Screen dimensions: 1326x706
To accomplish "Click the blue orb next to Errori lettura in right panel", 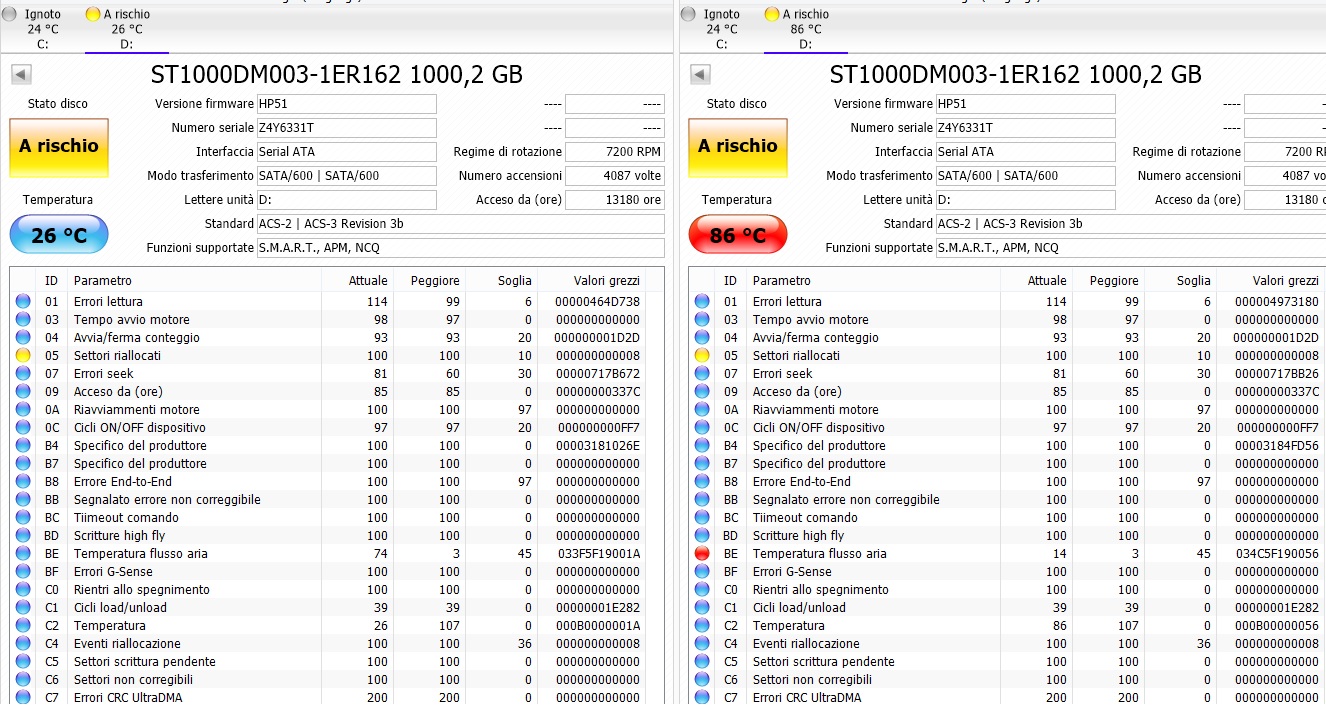I will click(702, 302).
